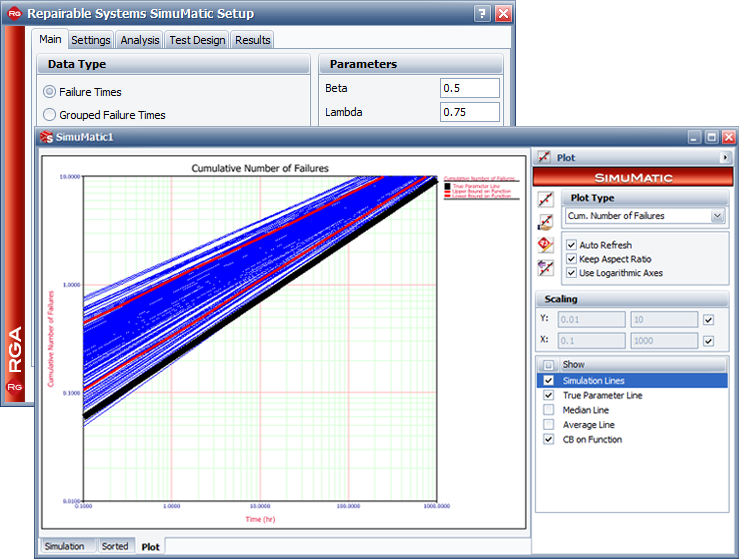Viewport: 739px width, 559px height.
Task: Switch to Main tab in Setup window
Action: coord(50,39)
